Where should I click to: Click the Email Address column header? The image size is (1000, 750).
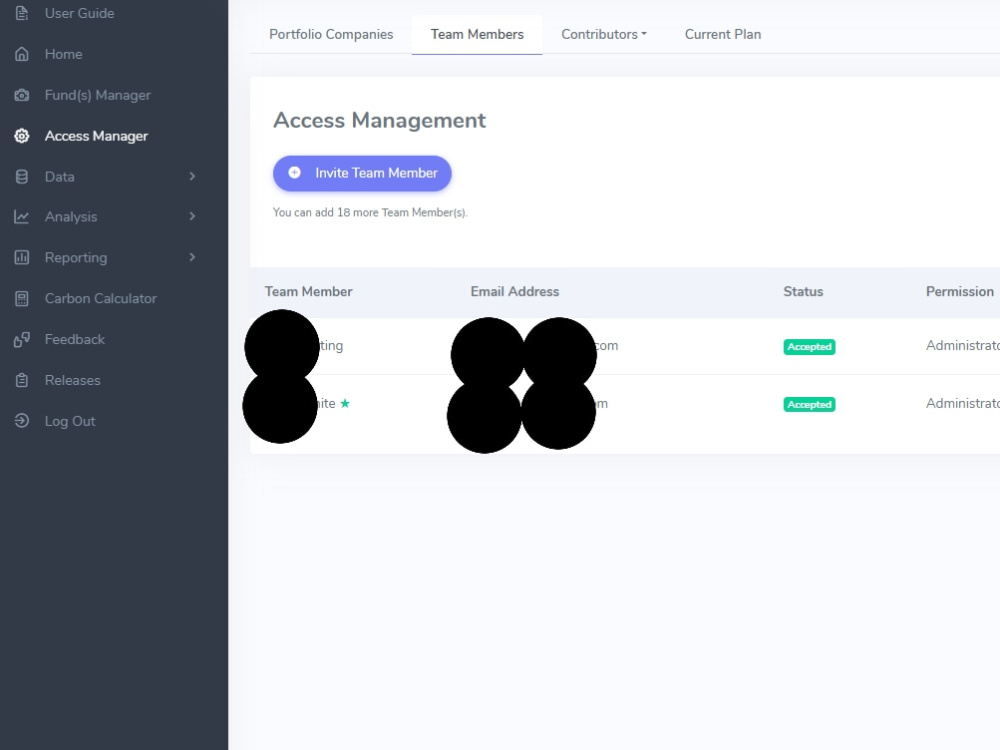515,291
